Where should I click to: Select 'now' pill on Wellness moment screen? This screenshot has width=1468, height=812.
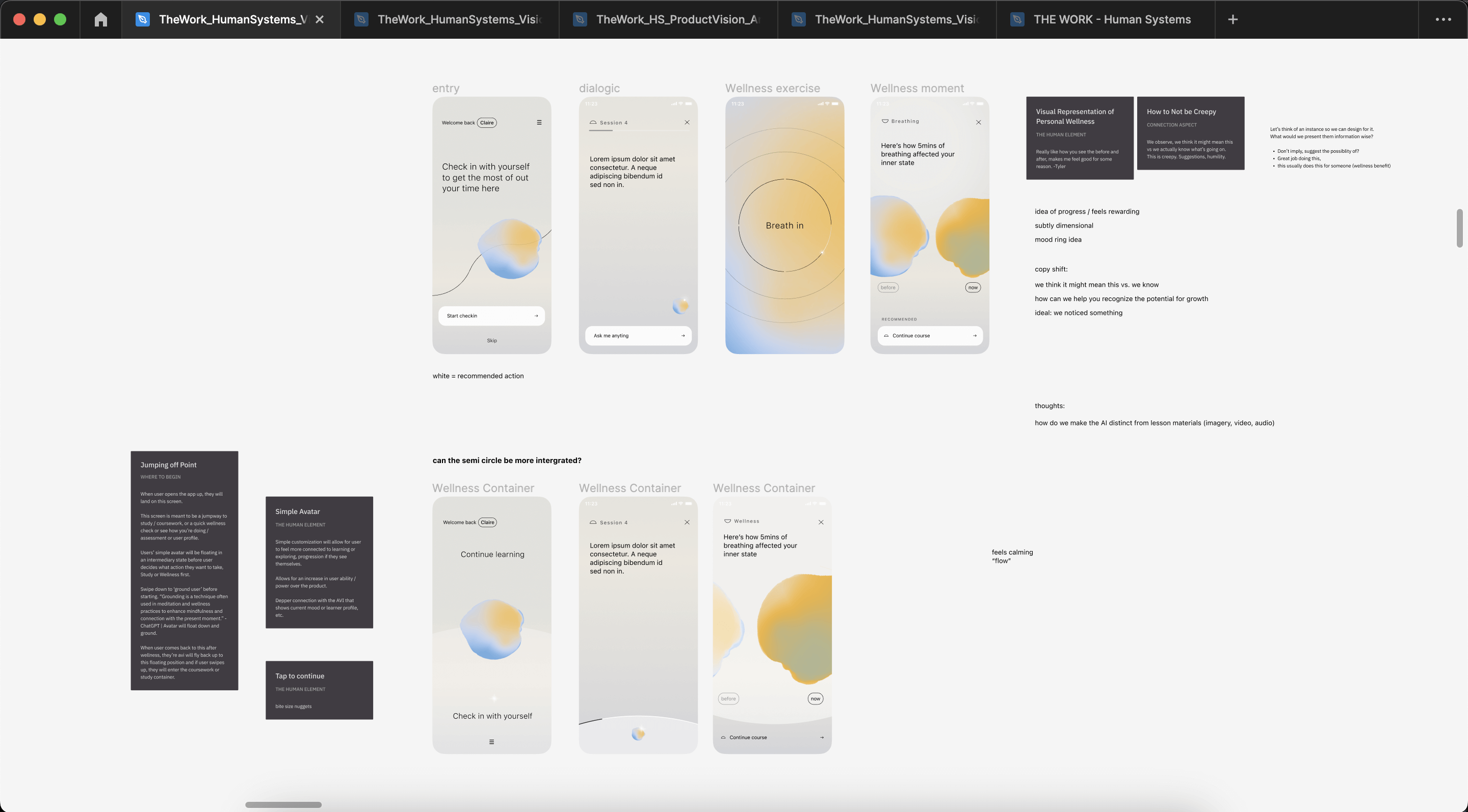pos(973,287)
